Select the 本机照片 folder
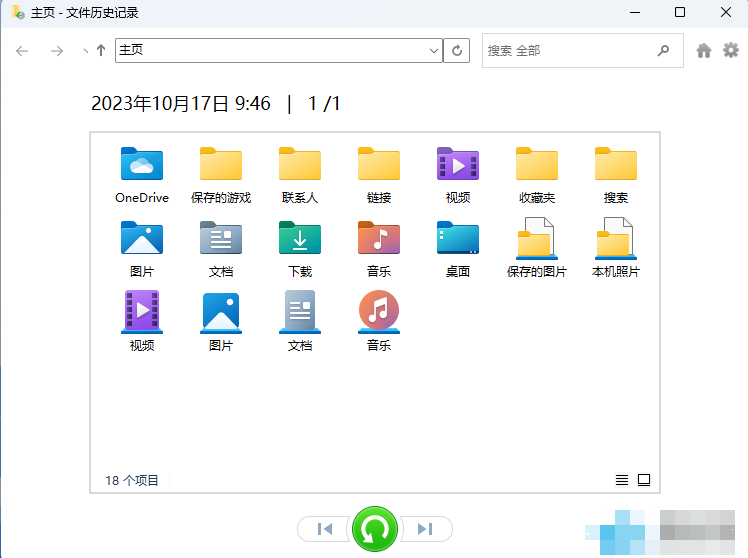The image size is (748, 558). [x=616, y=247]
